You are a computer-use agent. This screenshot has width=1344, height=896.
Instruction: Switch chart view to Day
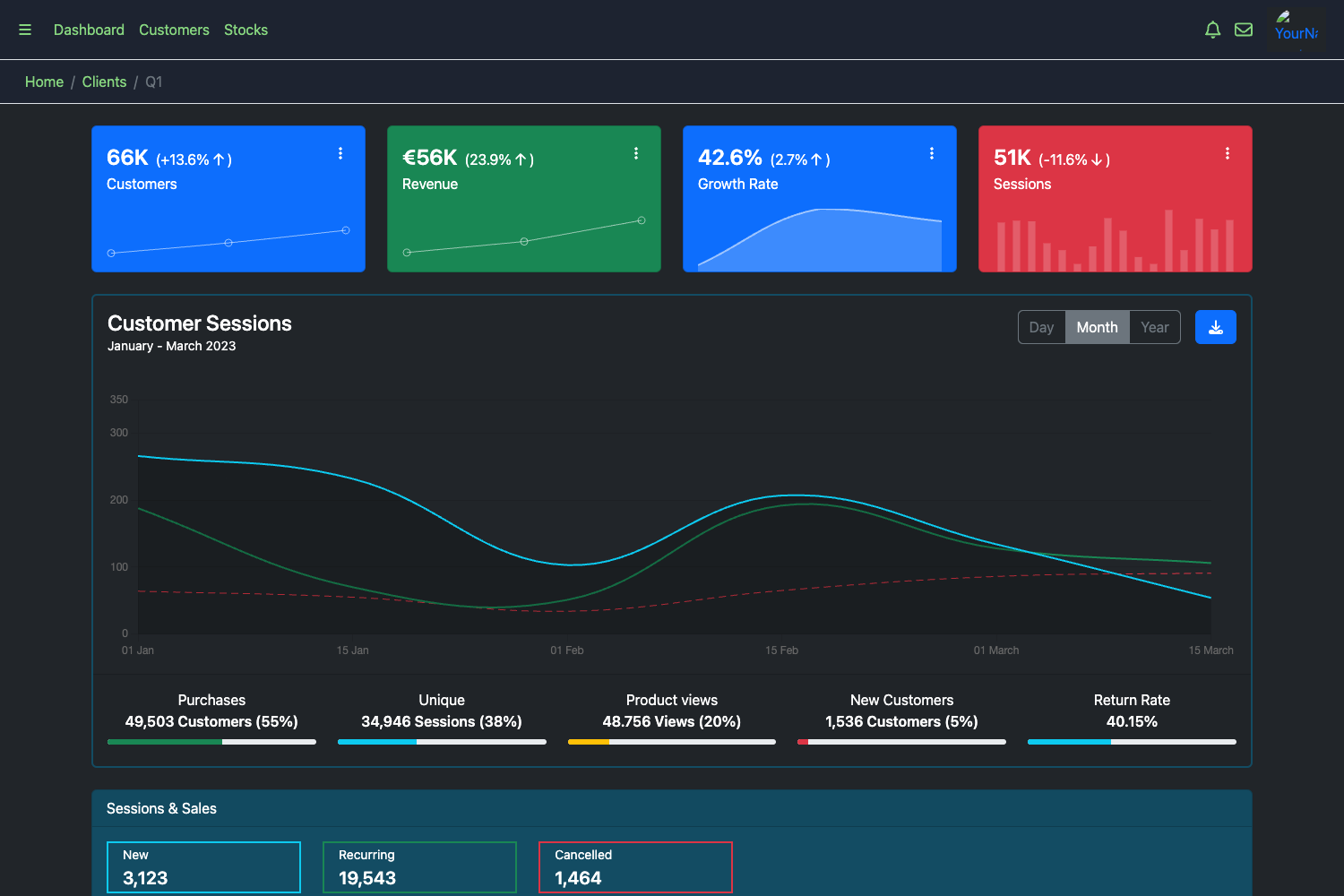(x=1041, y=326)
